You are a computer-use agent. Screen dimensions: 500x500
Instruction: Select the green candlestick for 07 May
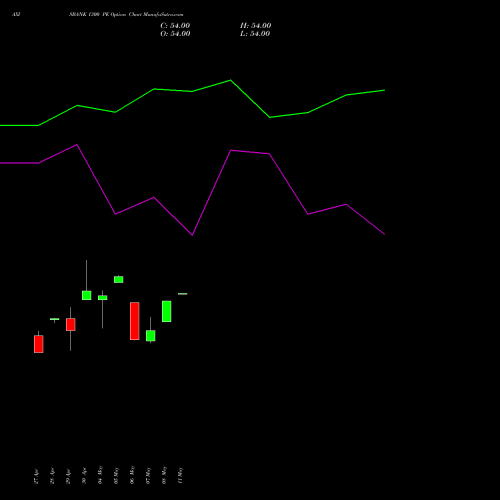click(x=151, y=335)
